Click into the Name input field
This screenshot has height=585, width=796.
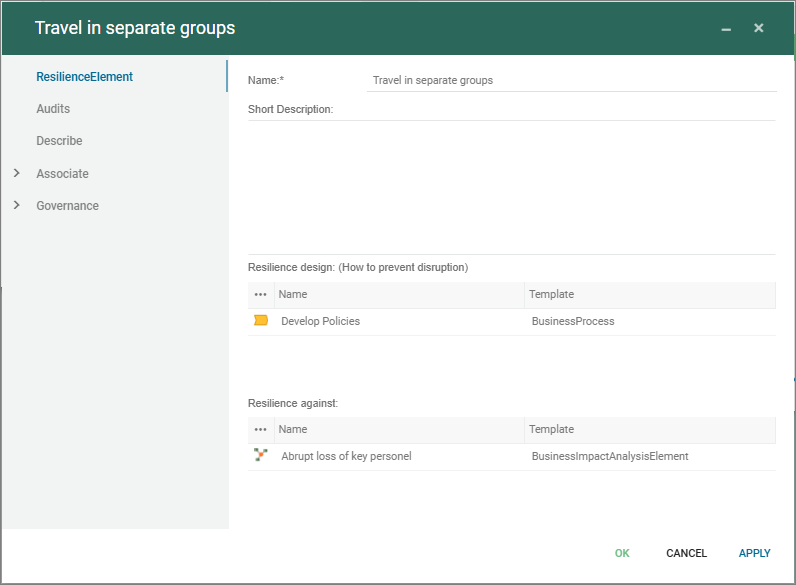tap(570, 80)
